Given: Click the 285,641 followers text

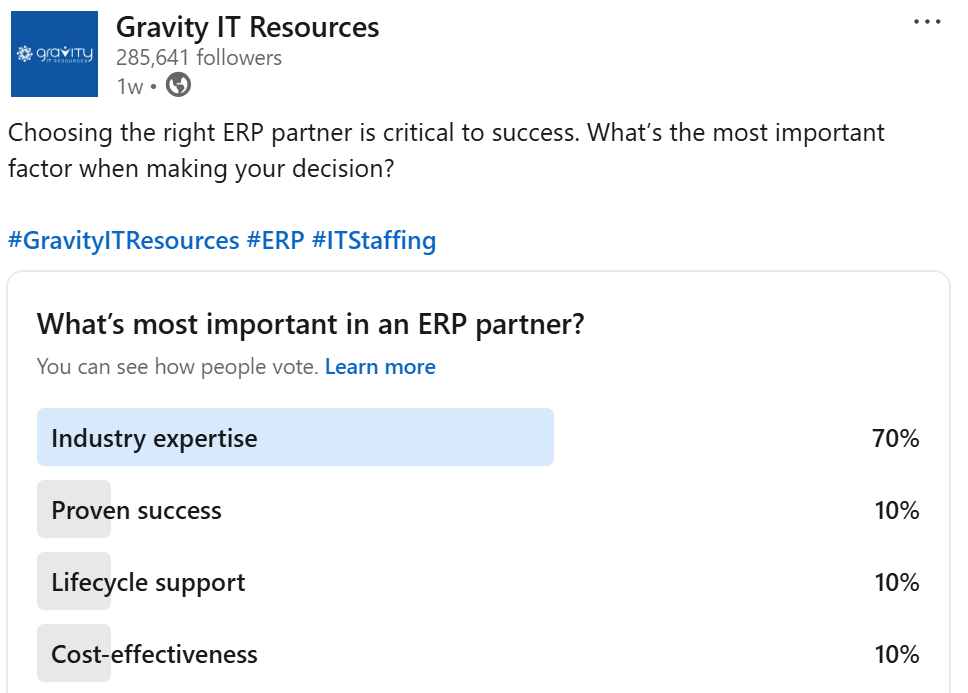Looking at the screenshot, I should pyautogui.click(x=199, y=57).
